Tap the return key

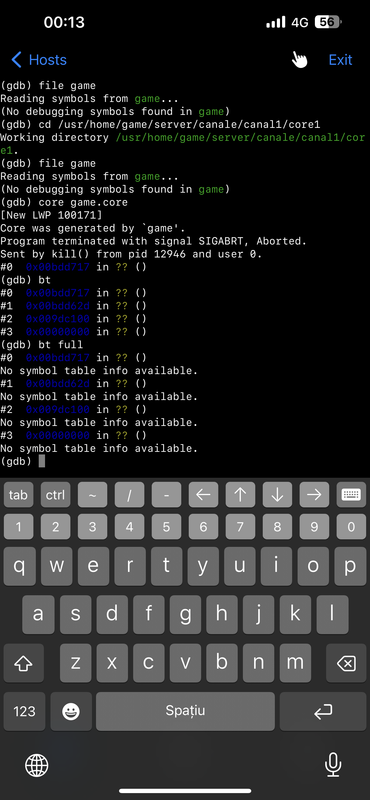tap(323, 711)
